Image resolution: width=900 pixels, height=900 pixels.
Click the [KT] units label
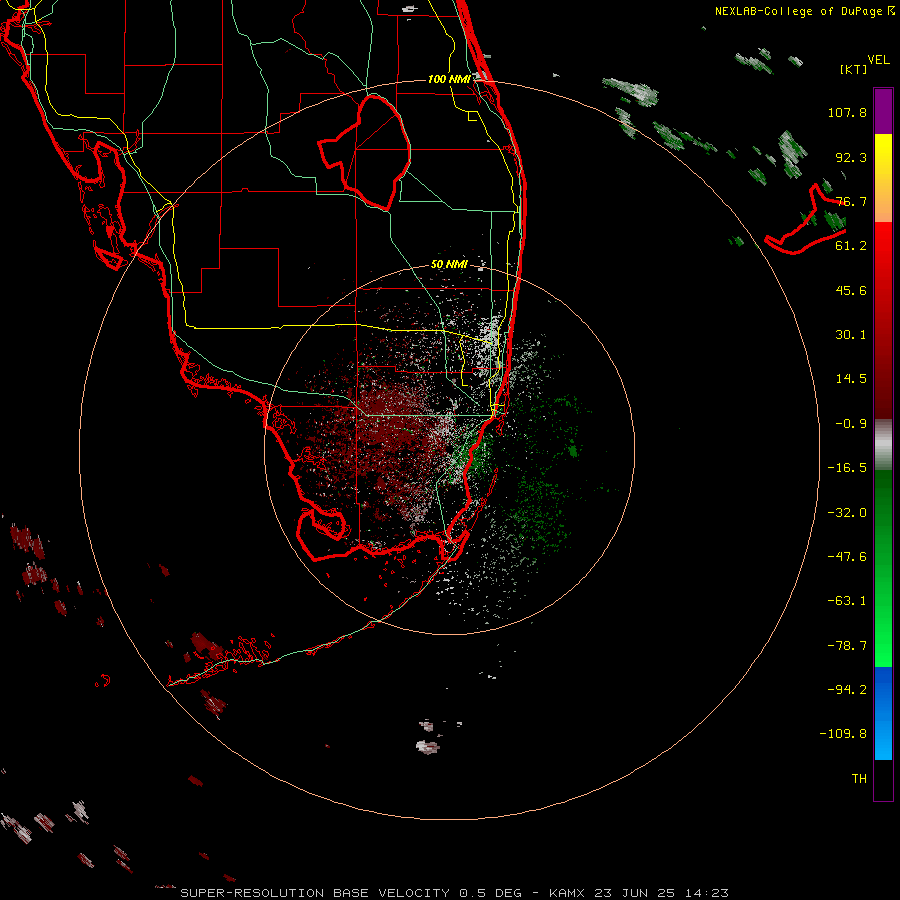click(853, 69)
